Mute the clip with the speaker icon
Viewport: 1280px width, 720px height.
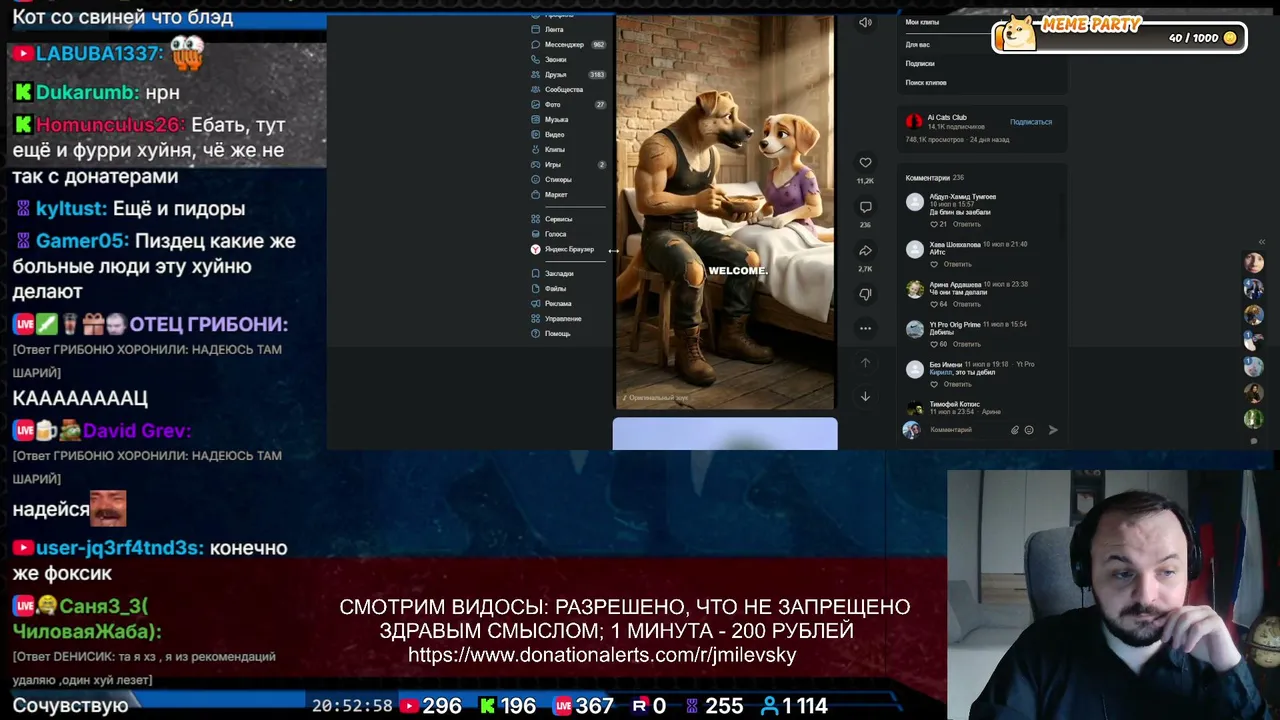[x=865, y=22]
